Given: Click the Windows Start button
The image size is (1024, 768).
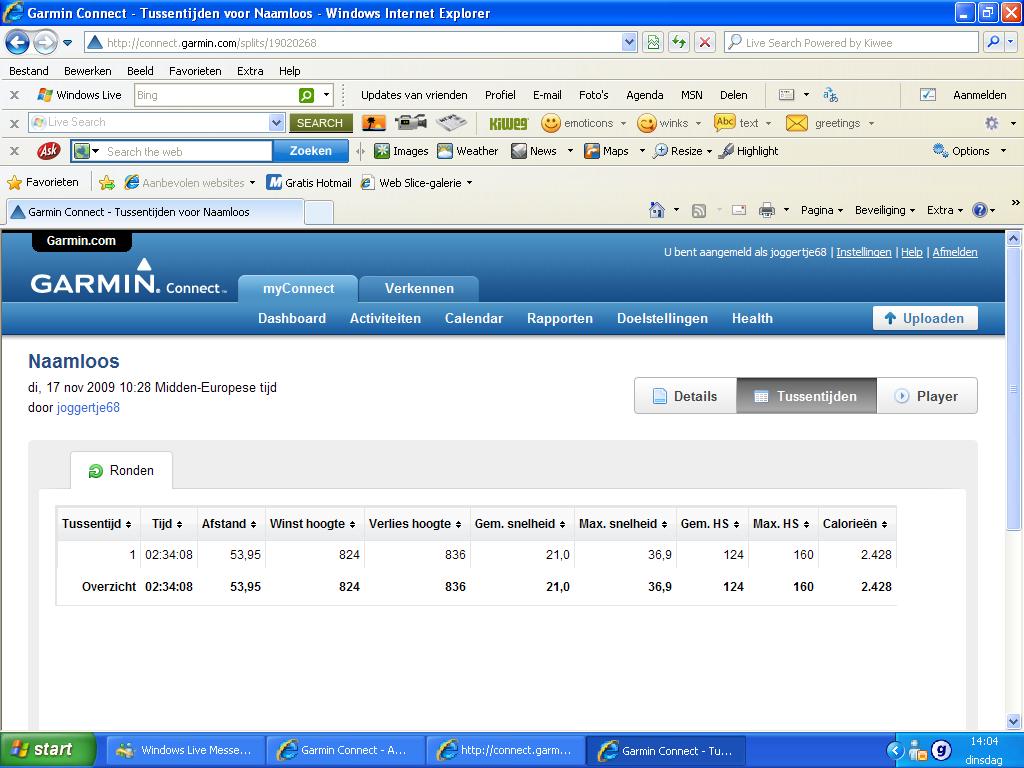Looking at the screenshot, I should [x=48, y=750].
